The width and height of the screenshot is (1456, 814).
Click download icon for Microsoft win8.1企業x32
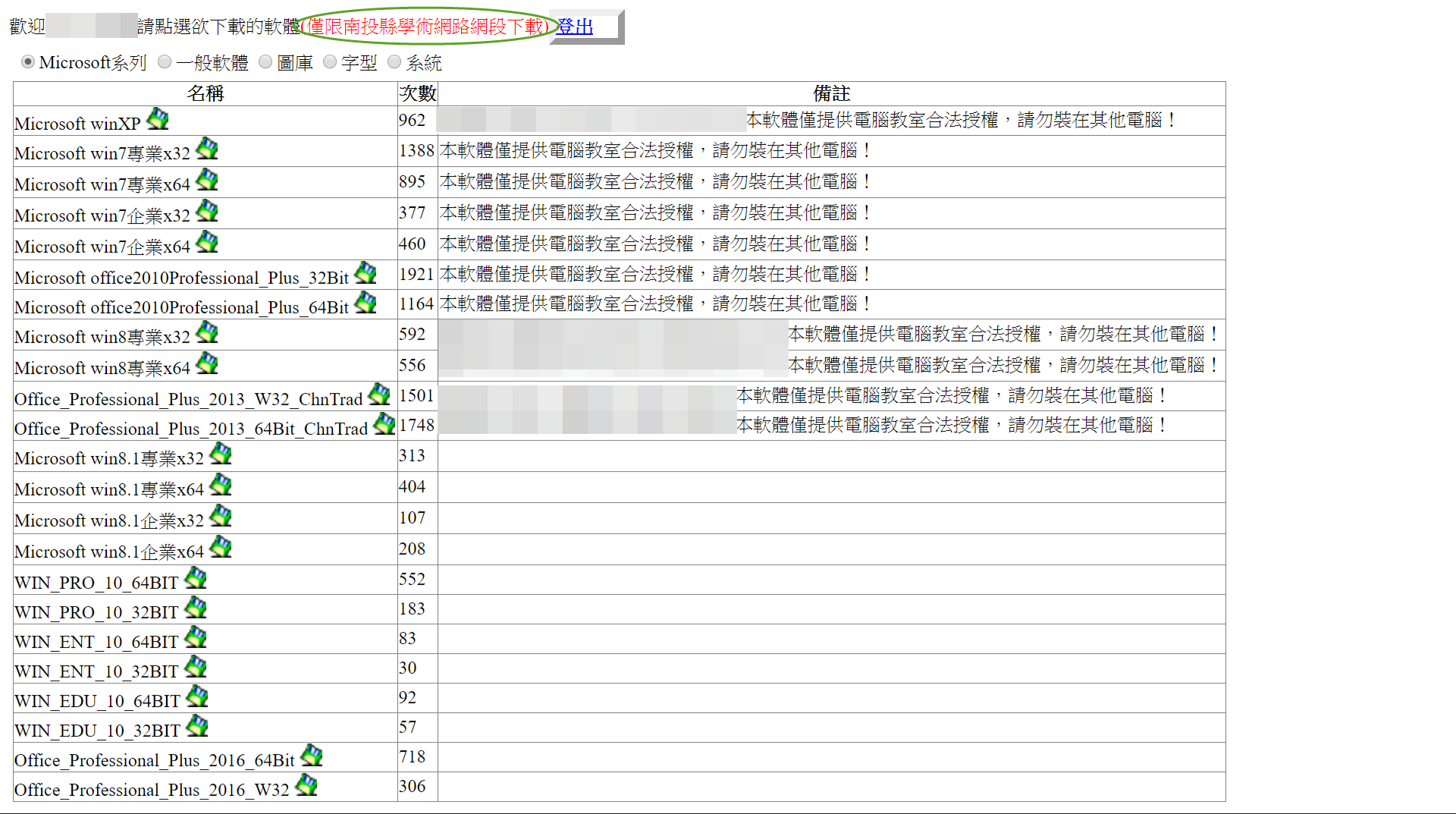[221, 515]
